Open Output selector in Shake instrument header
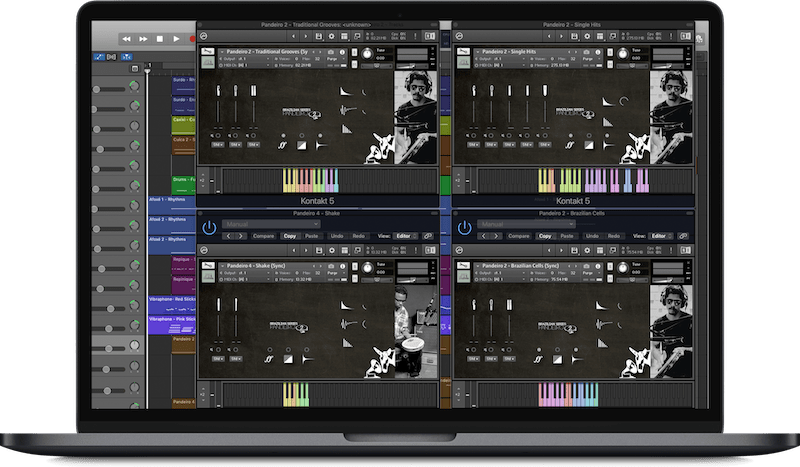The height and width of the screenshot is (467, 800). [x=245, y=273]
